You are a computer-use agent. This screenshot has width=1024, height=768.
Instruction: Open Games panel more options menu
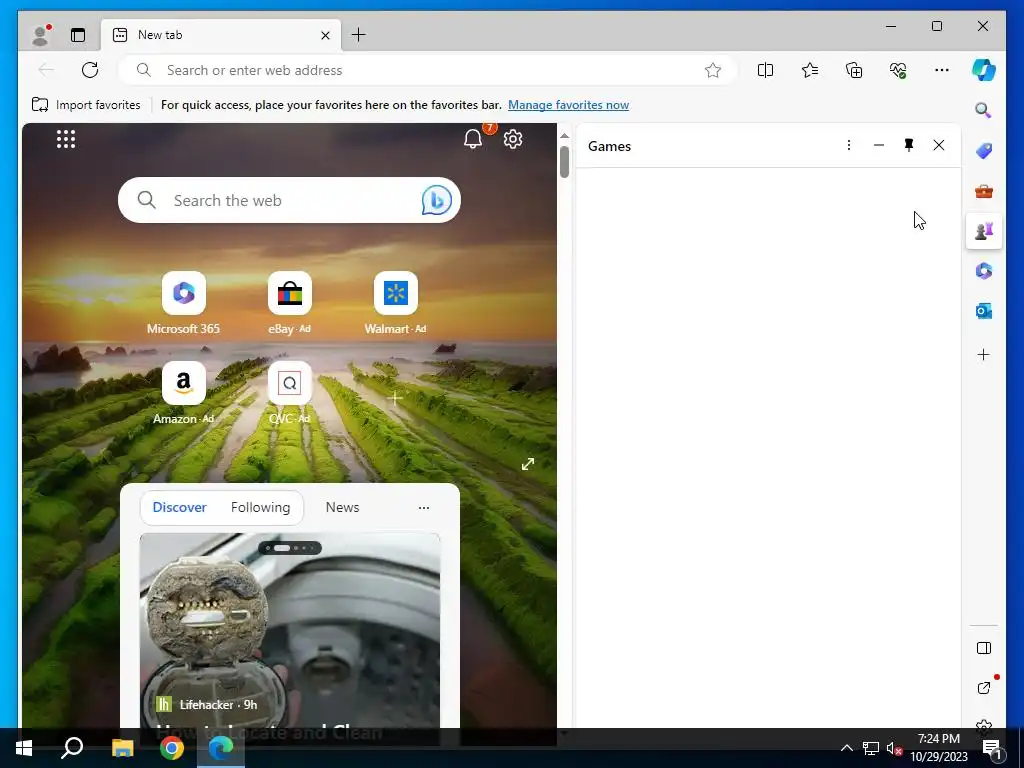pos(848,145)
